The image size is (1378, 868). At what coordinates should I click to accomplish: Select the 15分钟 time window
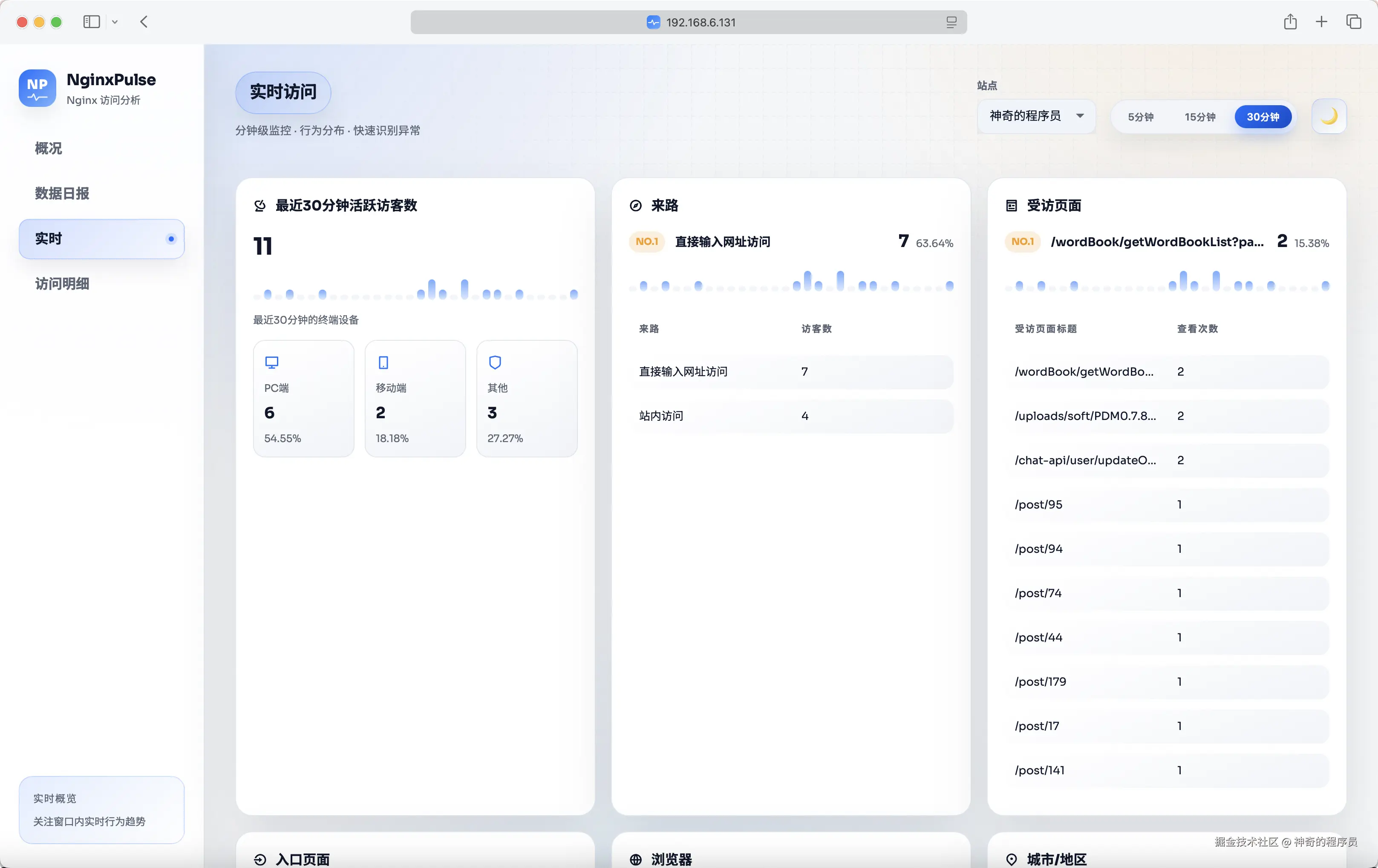click(1199, 117)
